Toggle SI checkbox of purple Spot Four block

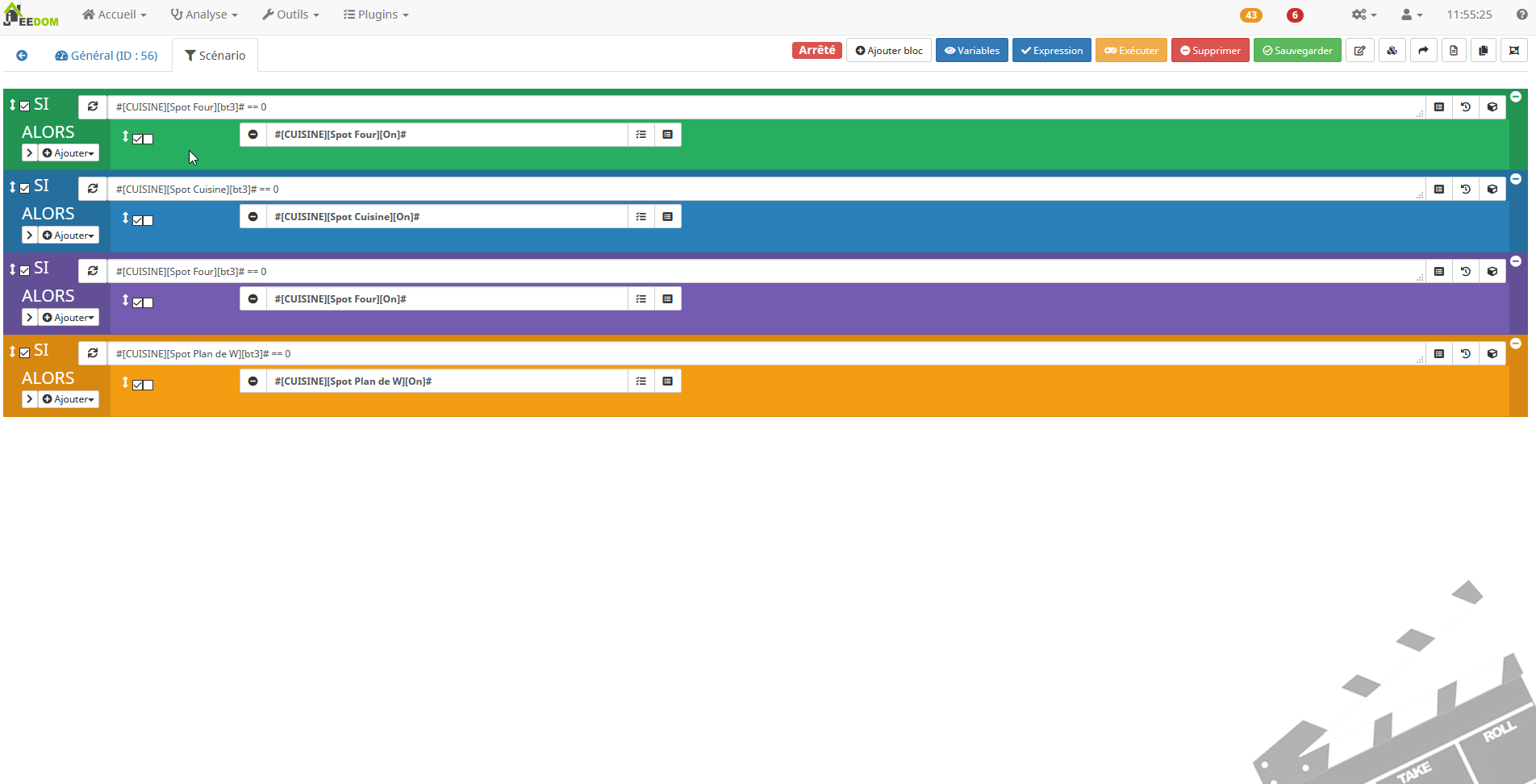(25, 270)
